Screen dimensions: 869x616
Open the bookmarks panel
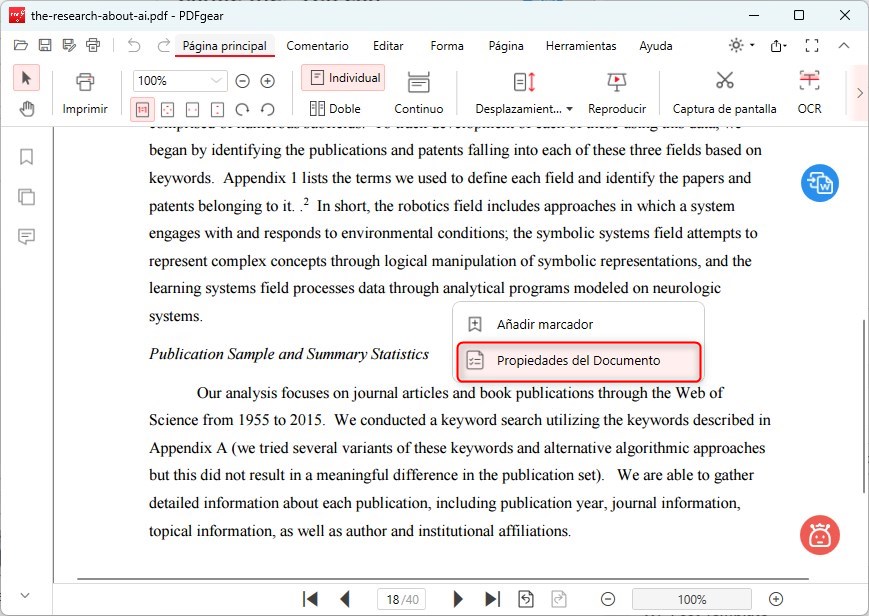point(26,157)
